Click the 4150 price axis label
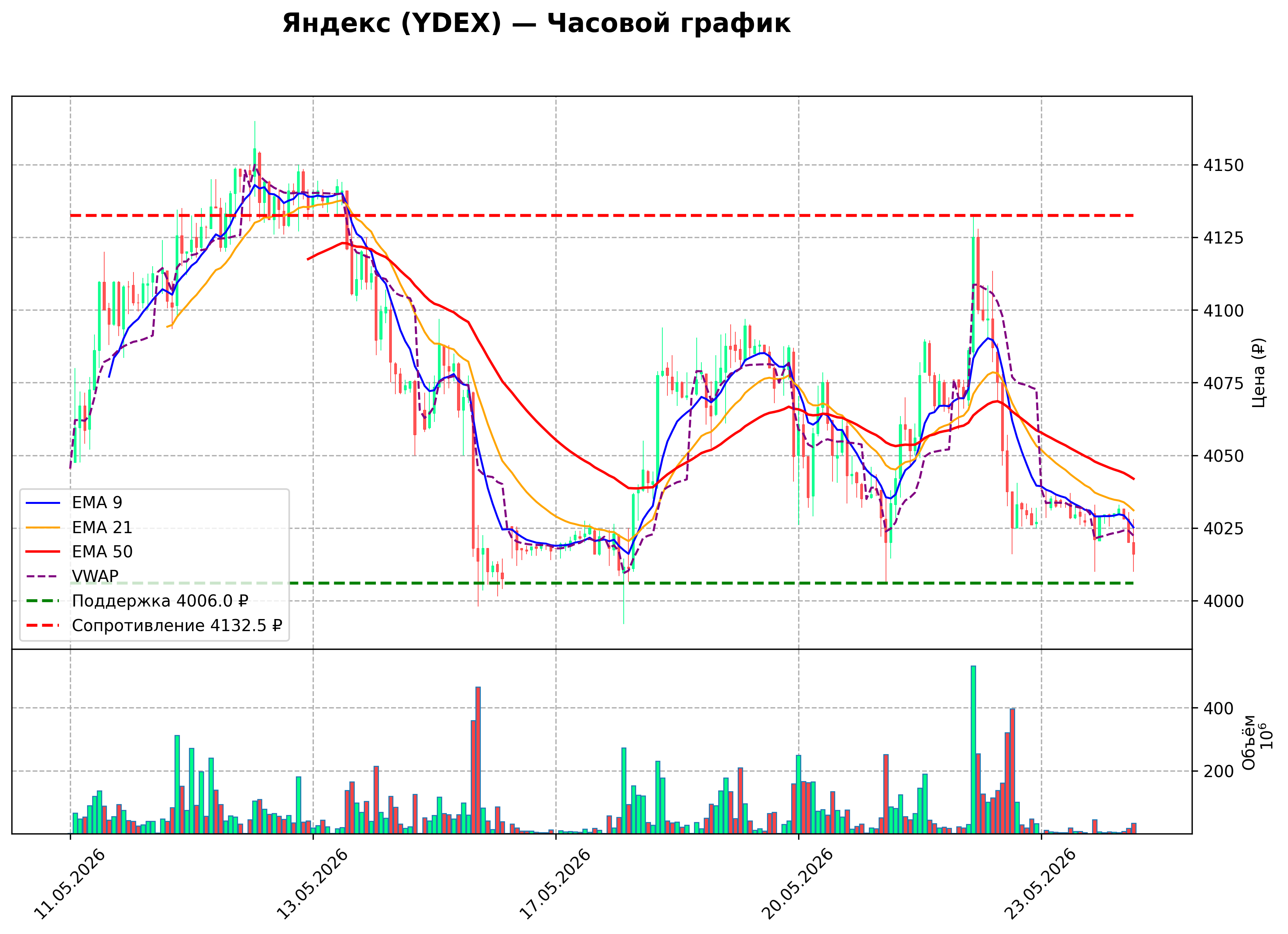Image resolution: width=1288 pixels, height=934 pixels. pyautogui.click(x=1223, y=166)
